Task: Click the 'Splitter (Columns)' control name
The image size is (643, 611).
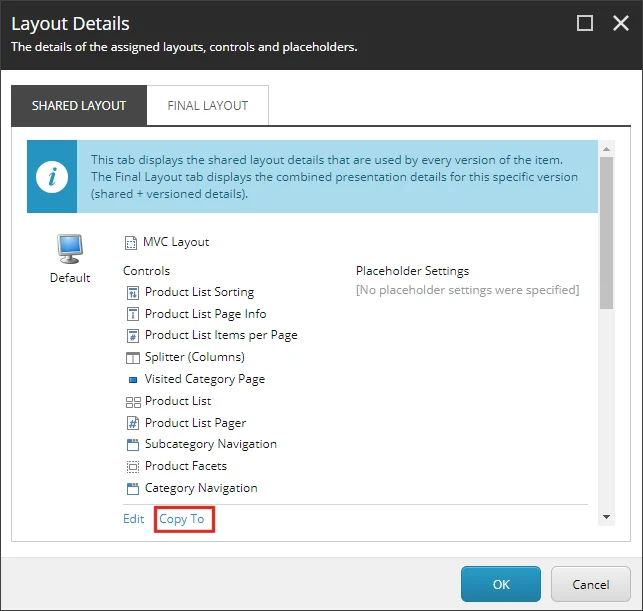Action: click(x=195, y=357)
